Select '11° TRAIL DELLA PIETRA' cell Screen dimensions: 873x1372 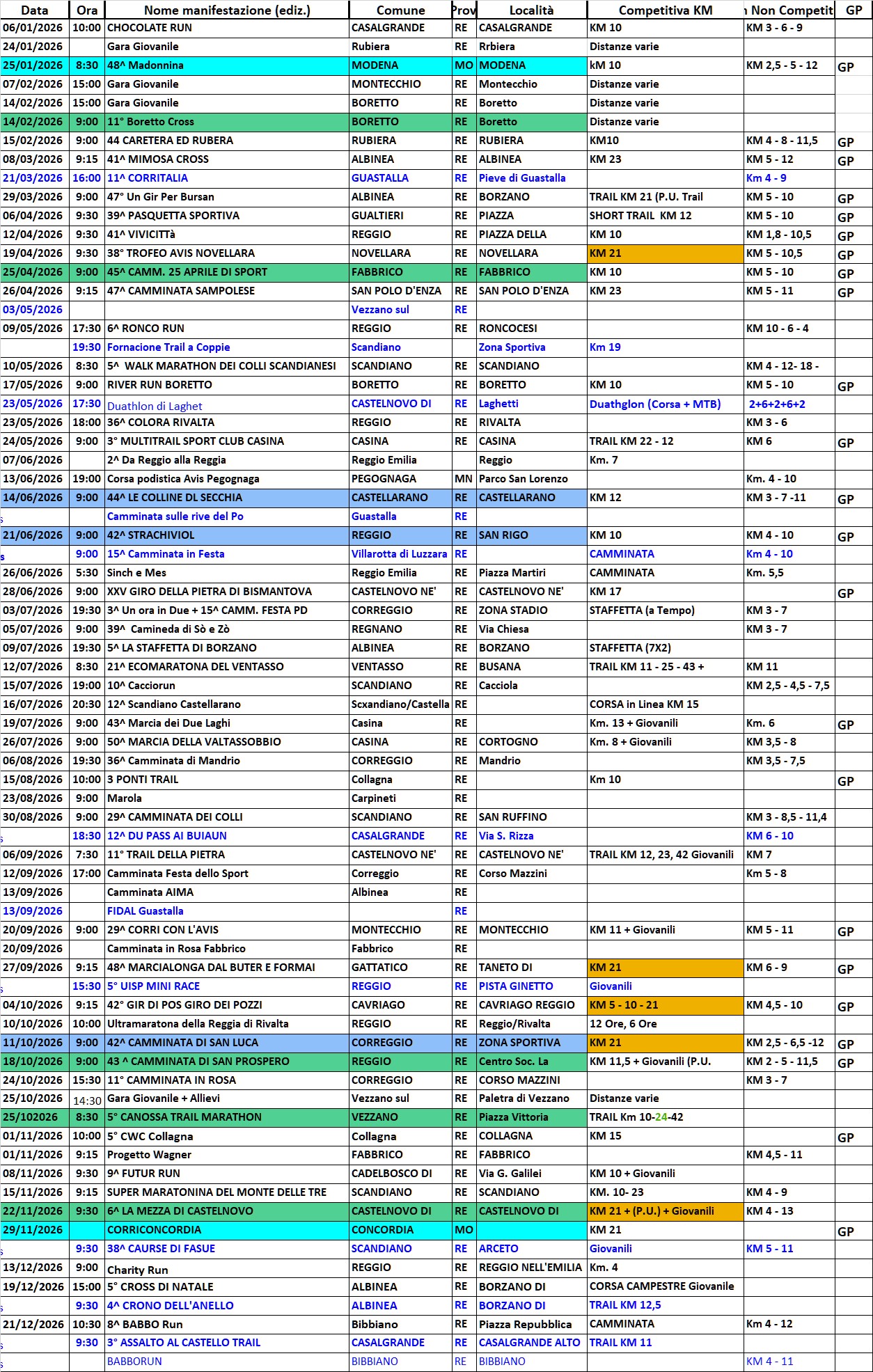[x=227, y=855]
